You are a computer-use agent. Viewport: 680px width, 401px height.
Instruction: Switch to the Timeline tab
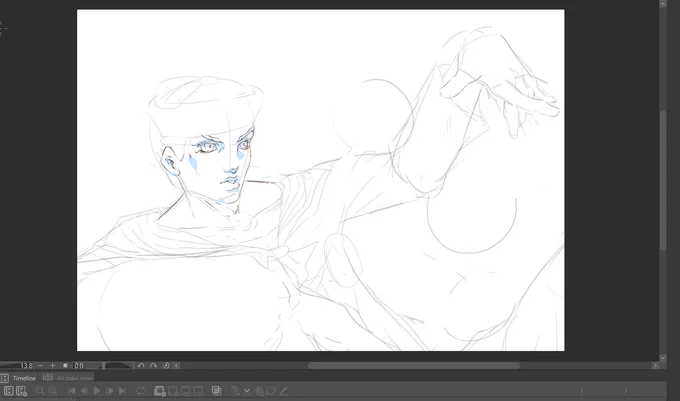coord(24,378)
